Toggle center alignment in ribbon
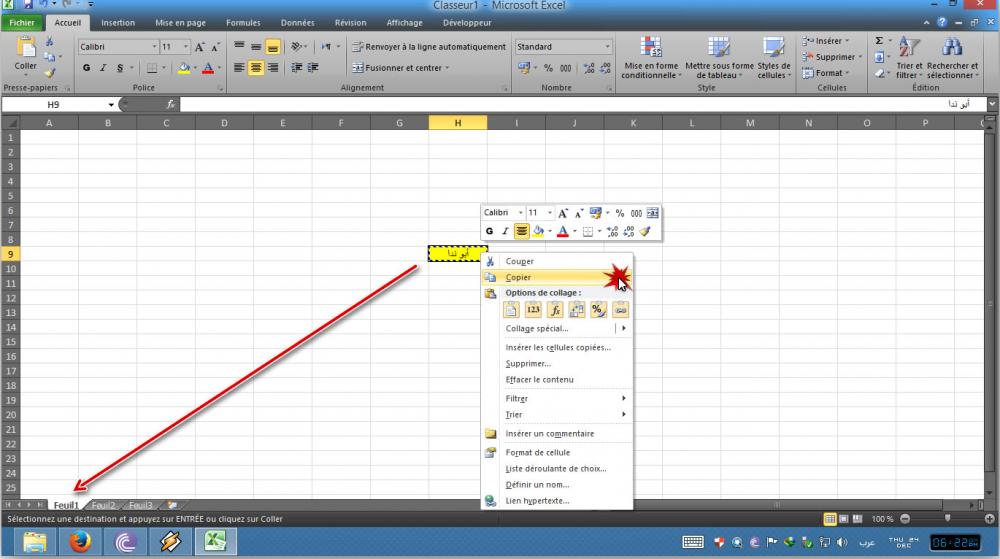The width and height of the screenshot is (1000, 559). pyautogui.click(x=256, y=68)
